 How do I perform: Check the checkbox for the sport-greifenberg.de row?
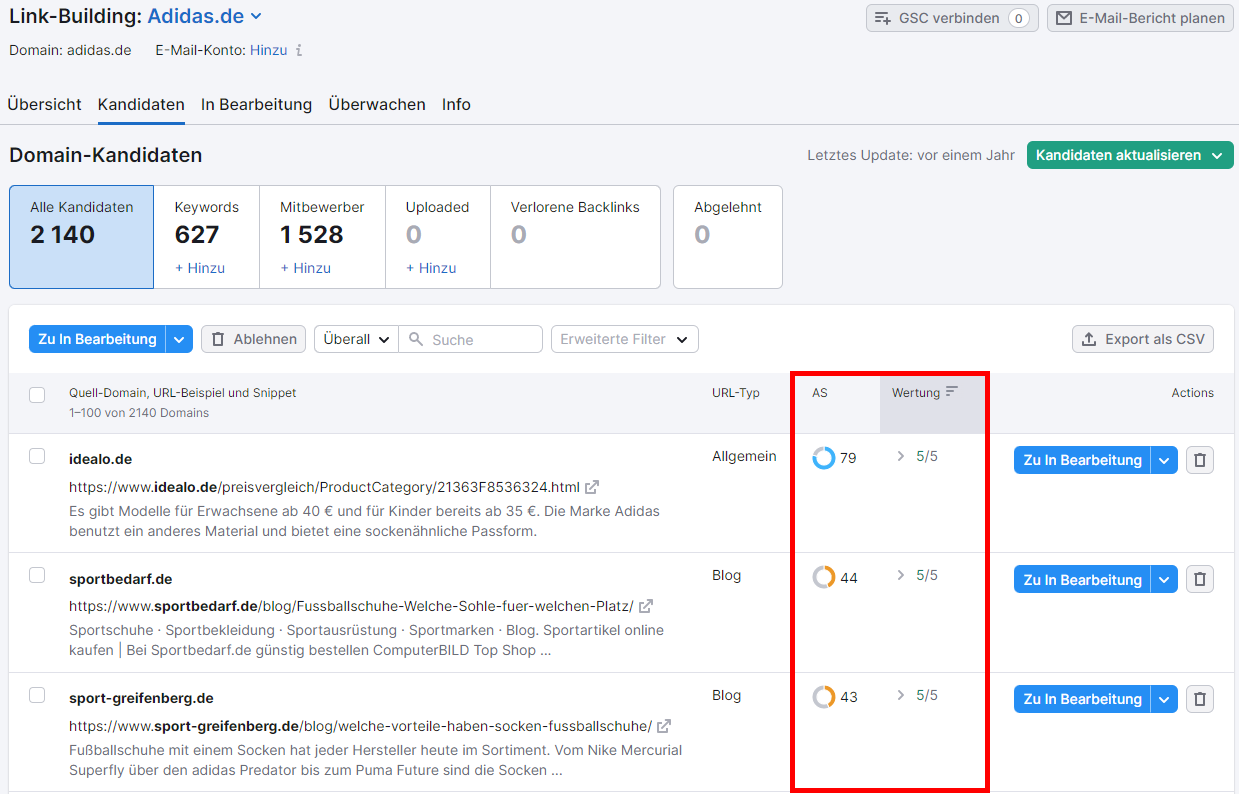pyautogui.click(x=37, y=693)
